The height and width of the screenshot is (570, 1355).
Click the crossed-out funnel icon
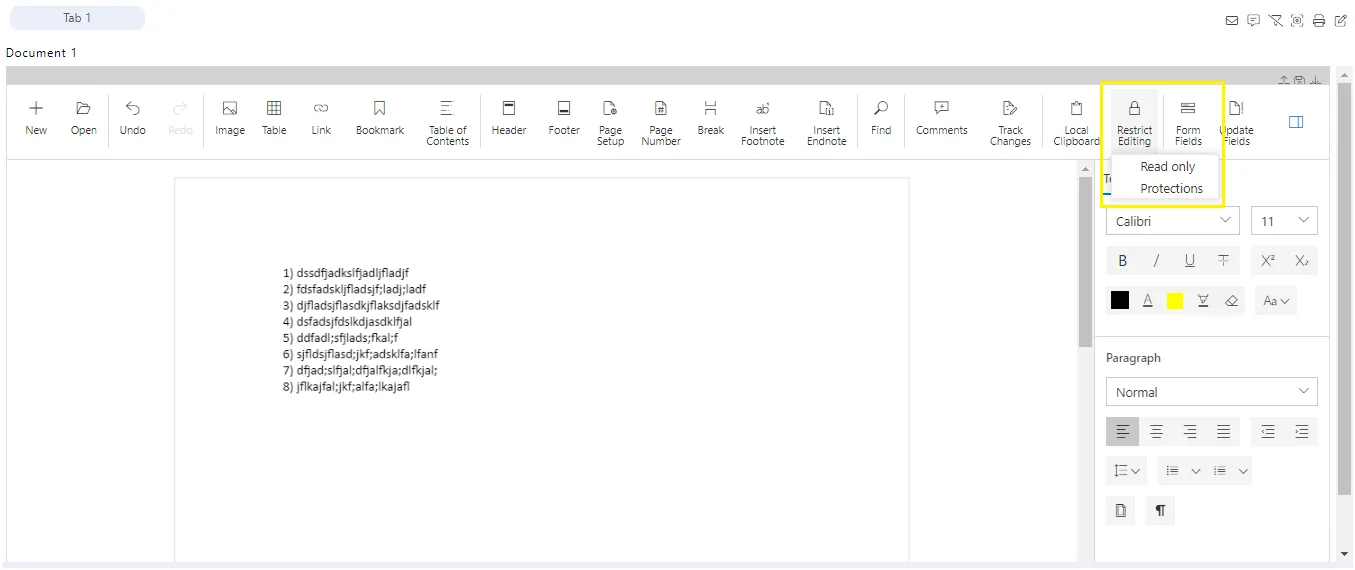pyautogui.click(x=1275, y=20)
